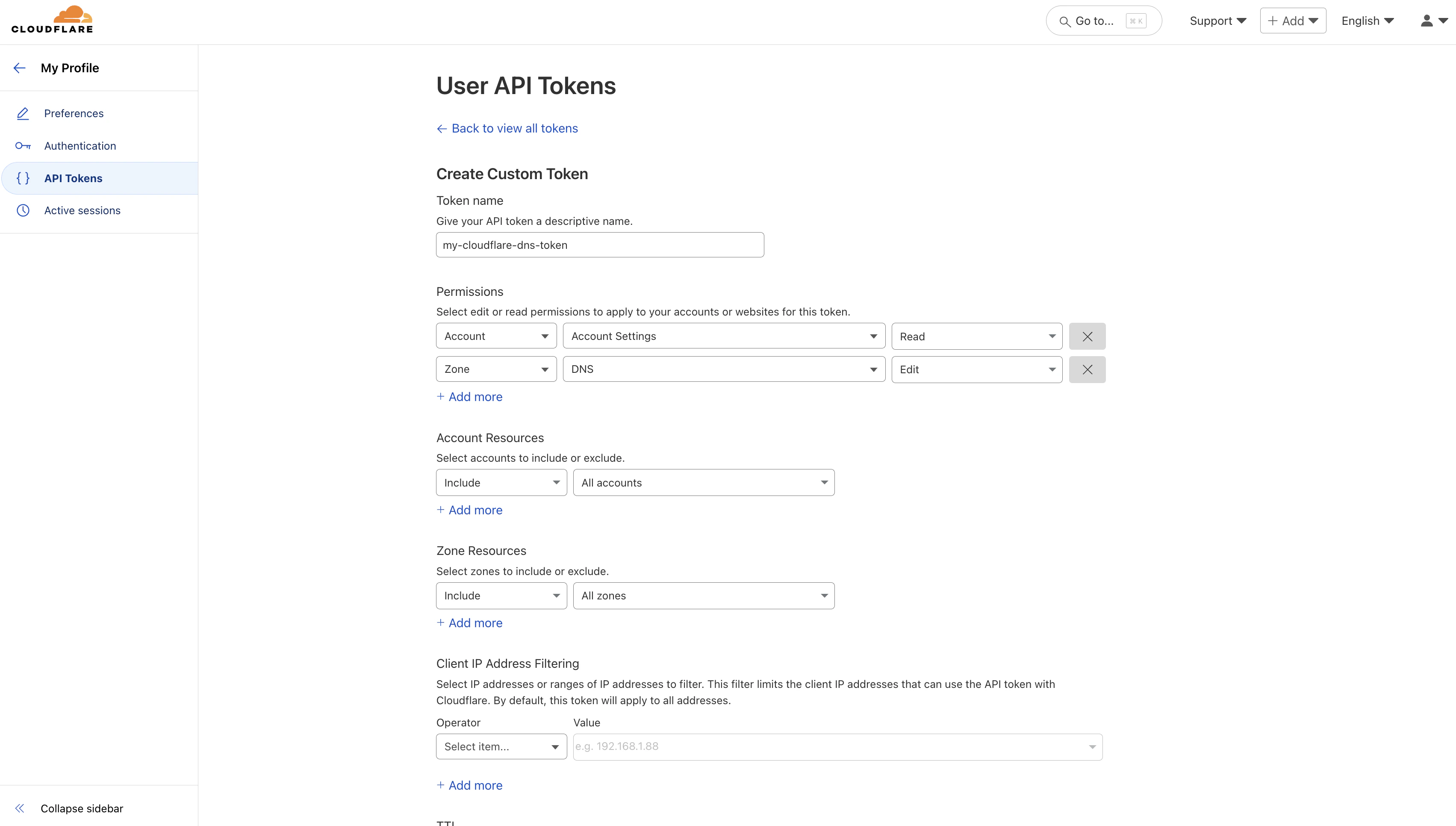Click the Go to search box

coord(1103,21)
